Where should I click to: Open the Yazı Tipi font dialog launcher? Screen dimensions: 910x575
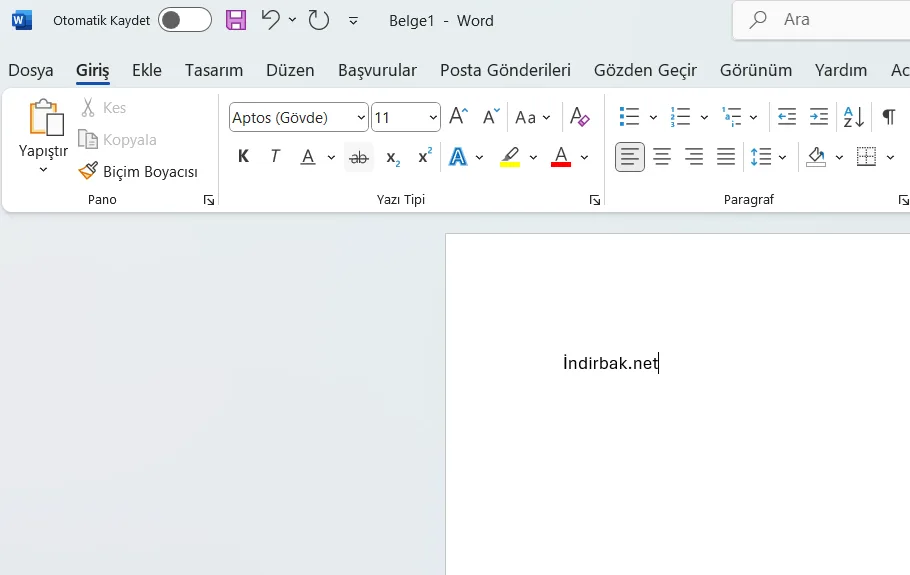[x=595, y=200]
